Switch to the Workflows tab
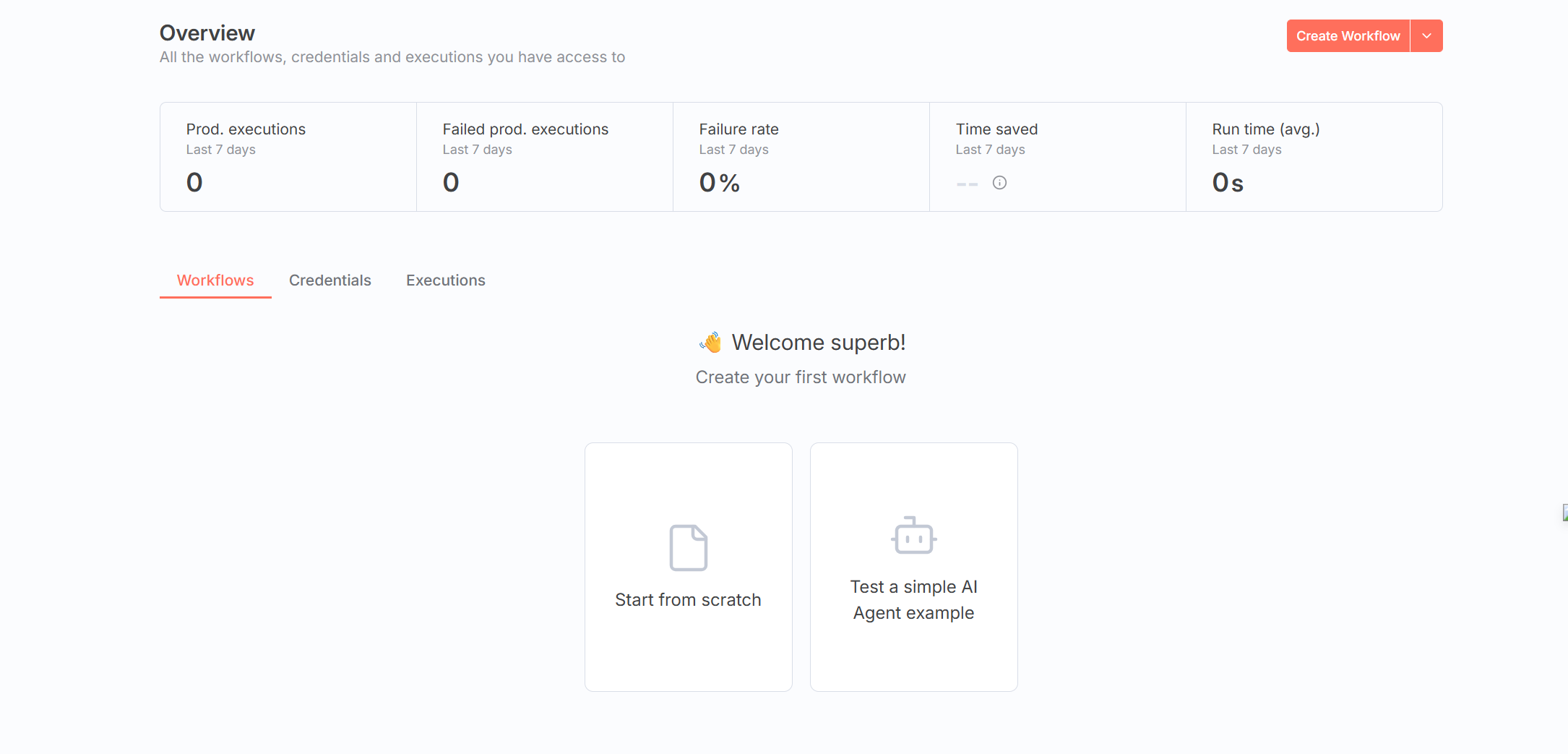 215,280
